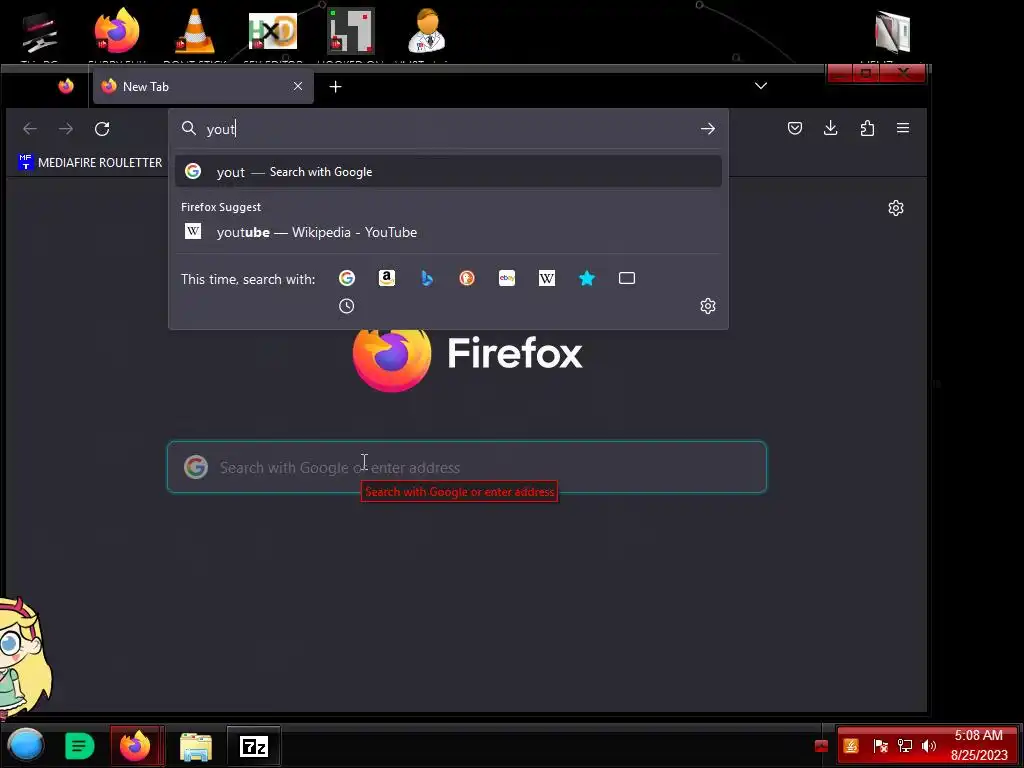Search open Tabs with the rectangle icon
This screenshot has width=1024, height=768.
627,278
